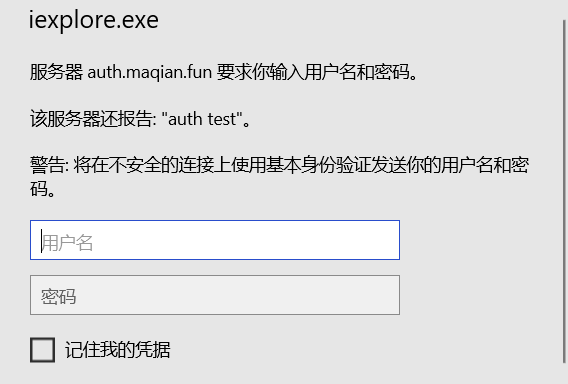Click the 警告 warning message heading word

pos(47,165)
